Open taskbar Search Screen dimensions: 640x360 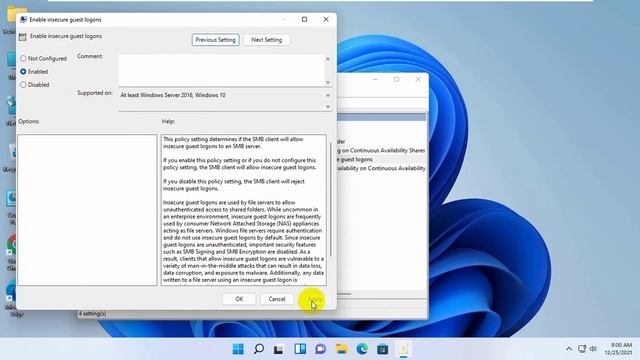click(x=259, y=349)
